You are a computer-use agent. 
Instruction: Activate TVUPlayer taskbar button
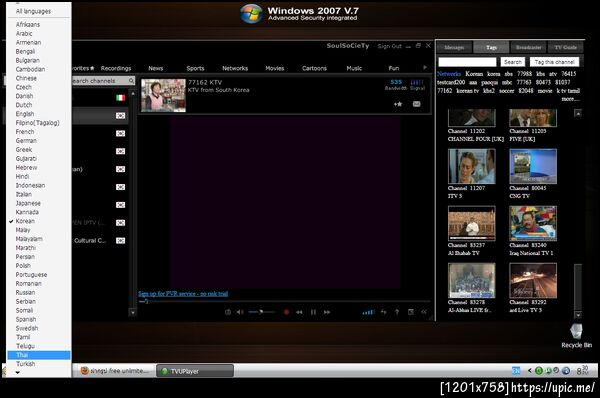pyautogui.click(x=195, y=371)
